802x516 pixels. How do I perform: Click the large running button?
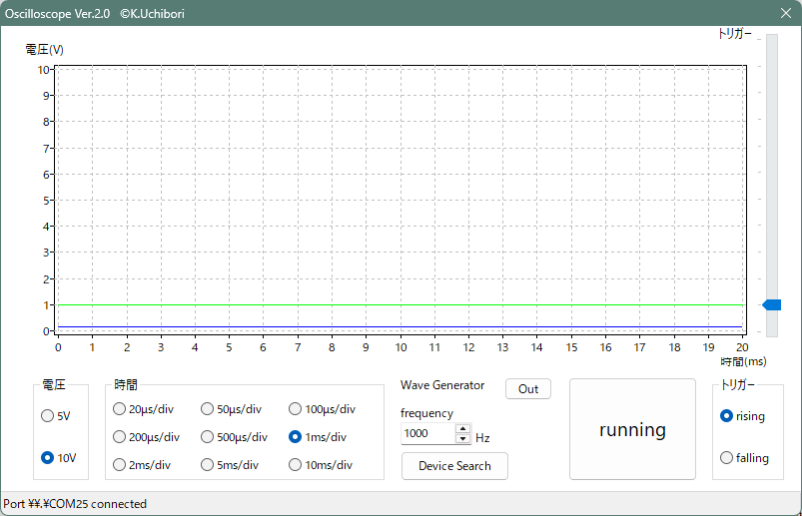pos(632,429)
